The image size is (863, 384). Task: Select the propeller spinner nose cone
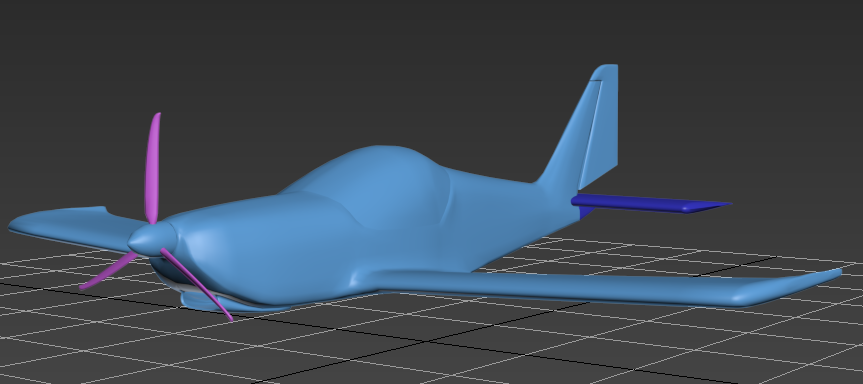click(x=151, y=240)
